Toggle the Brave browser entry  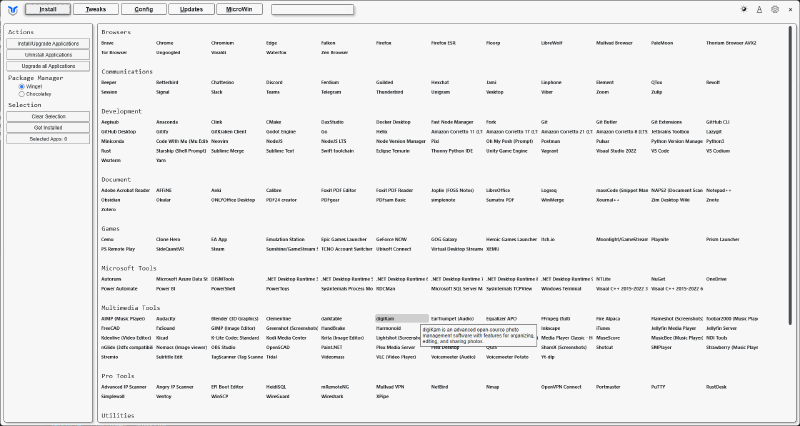click(x=107, y=43)
